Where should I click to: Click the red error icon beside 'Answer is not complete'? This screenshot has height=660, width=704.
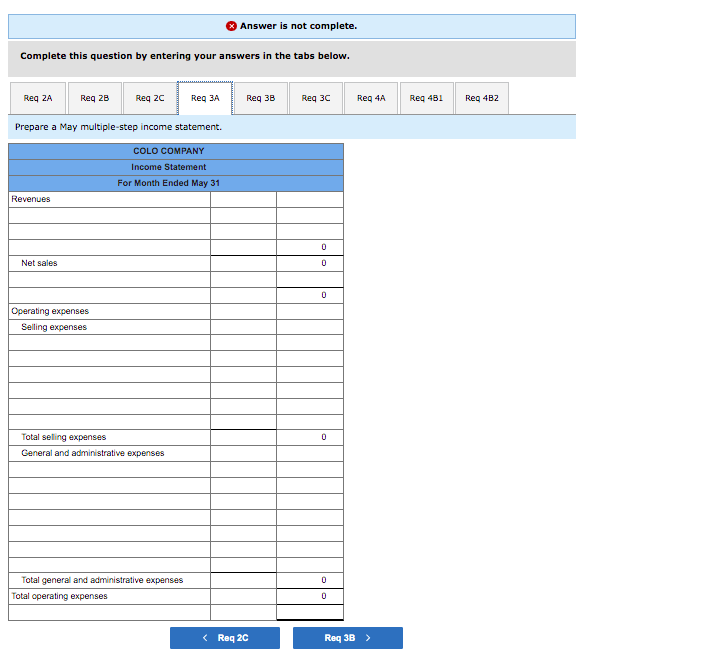pos(231,26)
